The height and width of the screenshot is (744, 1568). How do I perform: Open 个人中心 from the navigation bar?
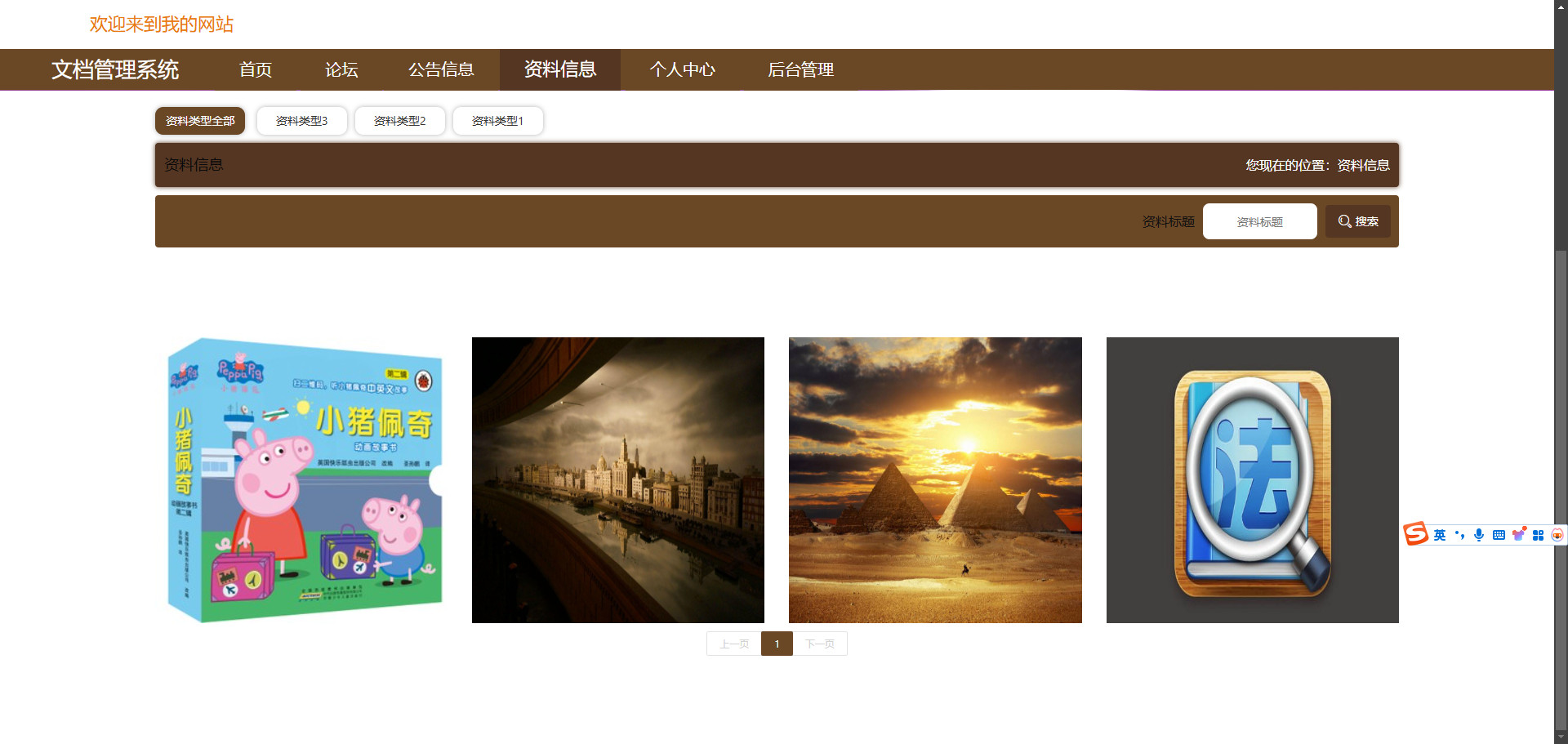click(682, 69)
